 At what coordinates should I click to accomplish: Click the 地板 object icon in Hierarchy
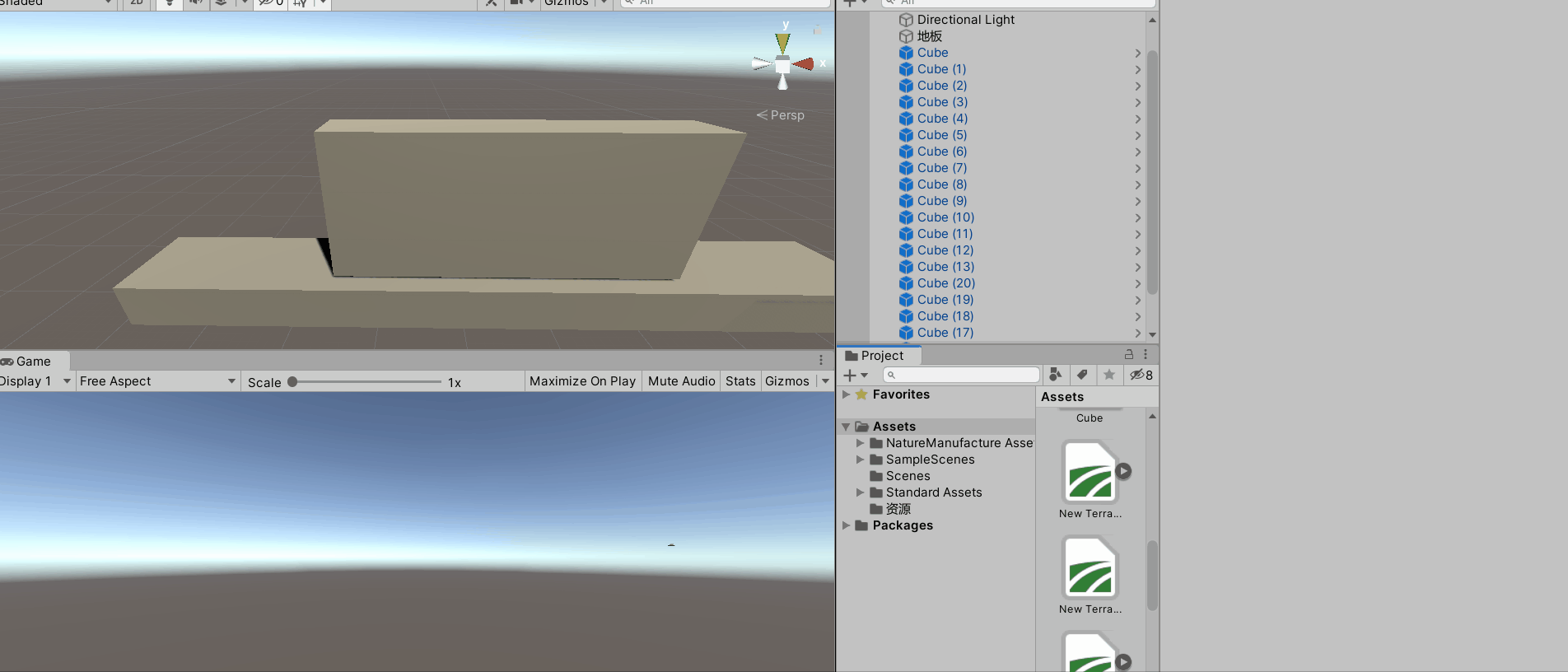(x=906, y=36)
